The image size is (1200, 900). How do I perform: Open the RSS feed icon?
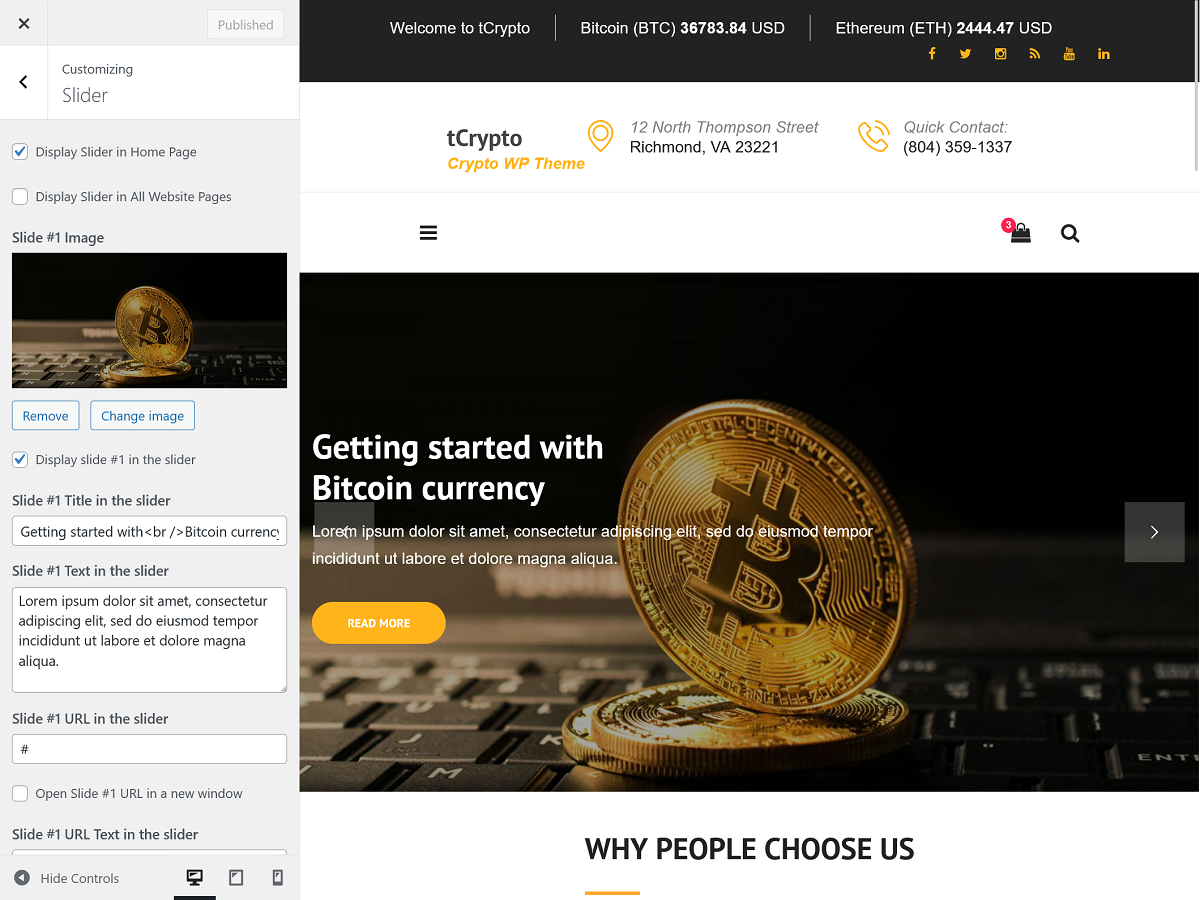click(1034, 54)
